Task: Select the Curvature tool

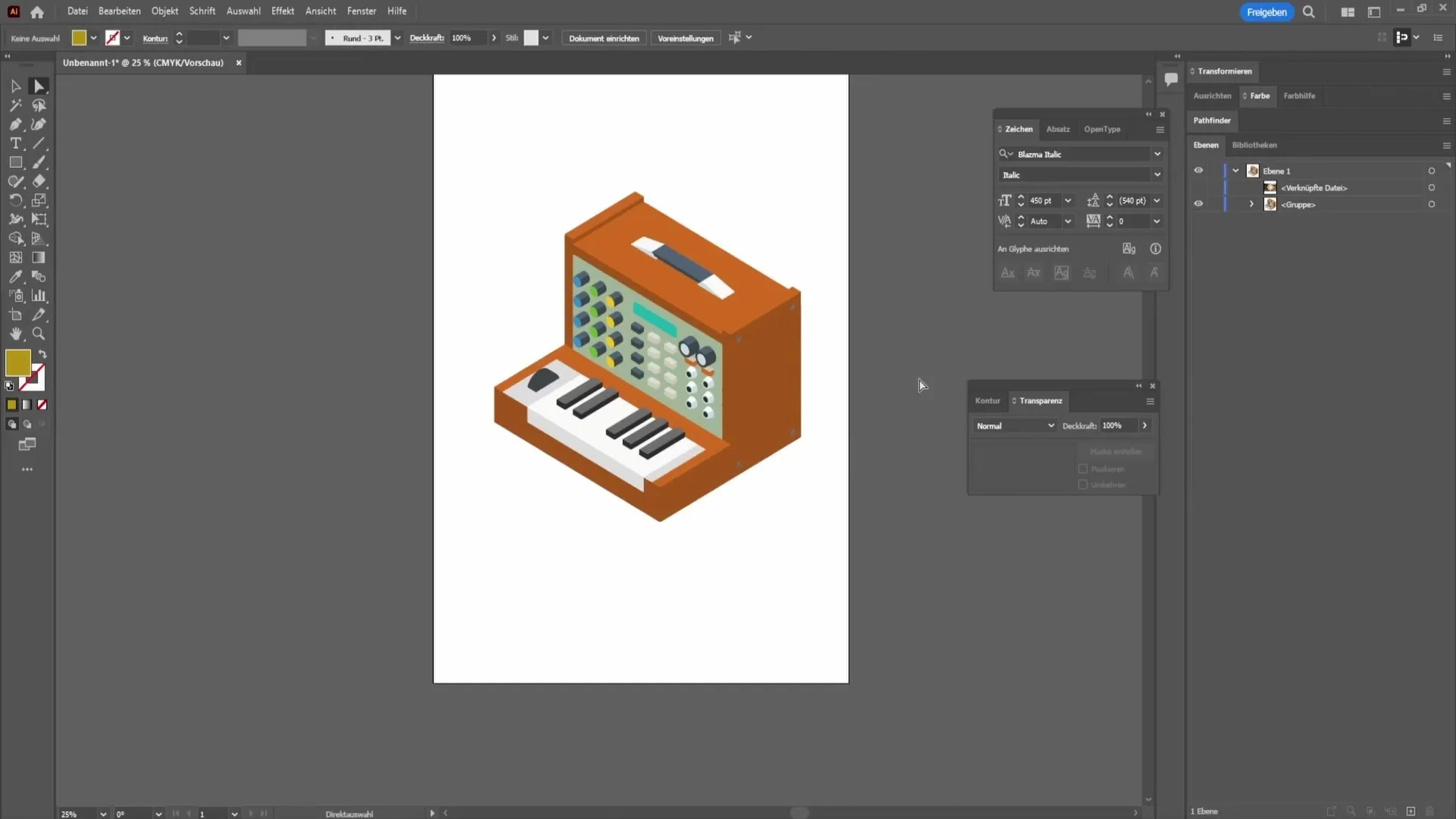Action: [x=39, y=124]
